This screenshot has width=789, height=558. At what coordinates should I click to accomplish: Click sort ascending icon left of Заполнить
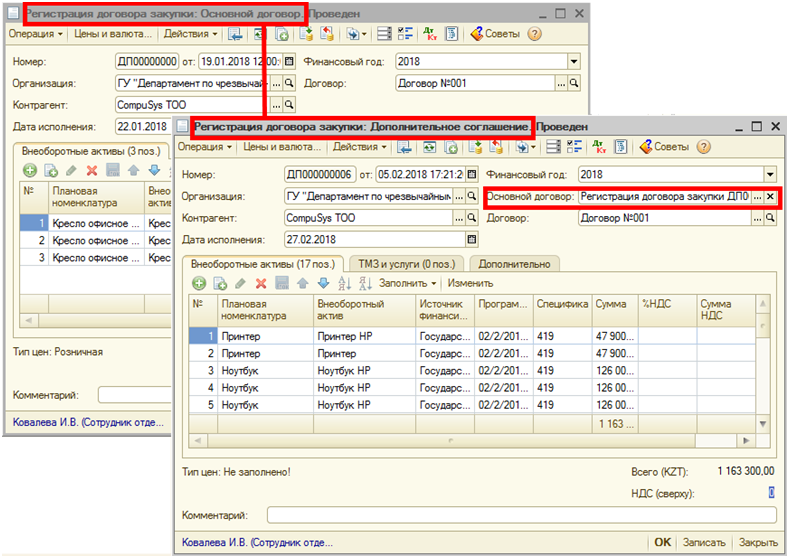tap(345, 284)
